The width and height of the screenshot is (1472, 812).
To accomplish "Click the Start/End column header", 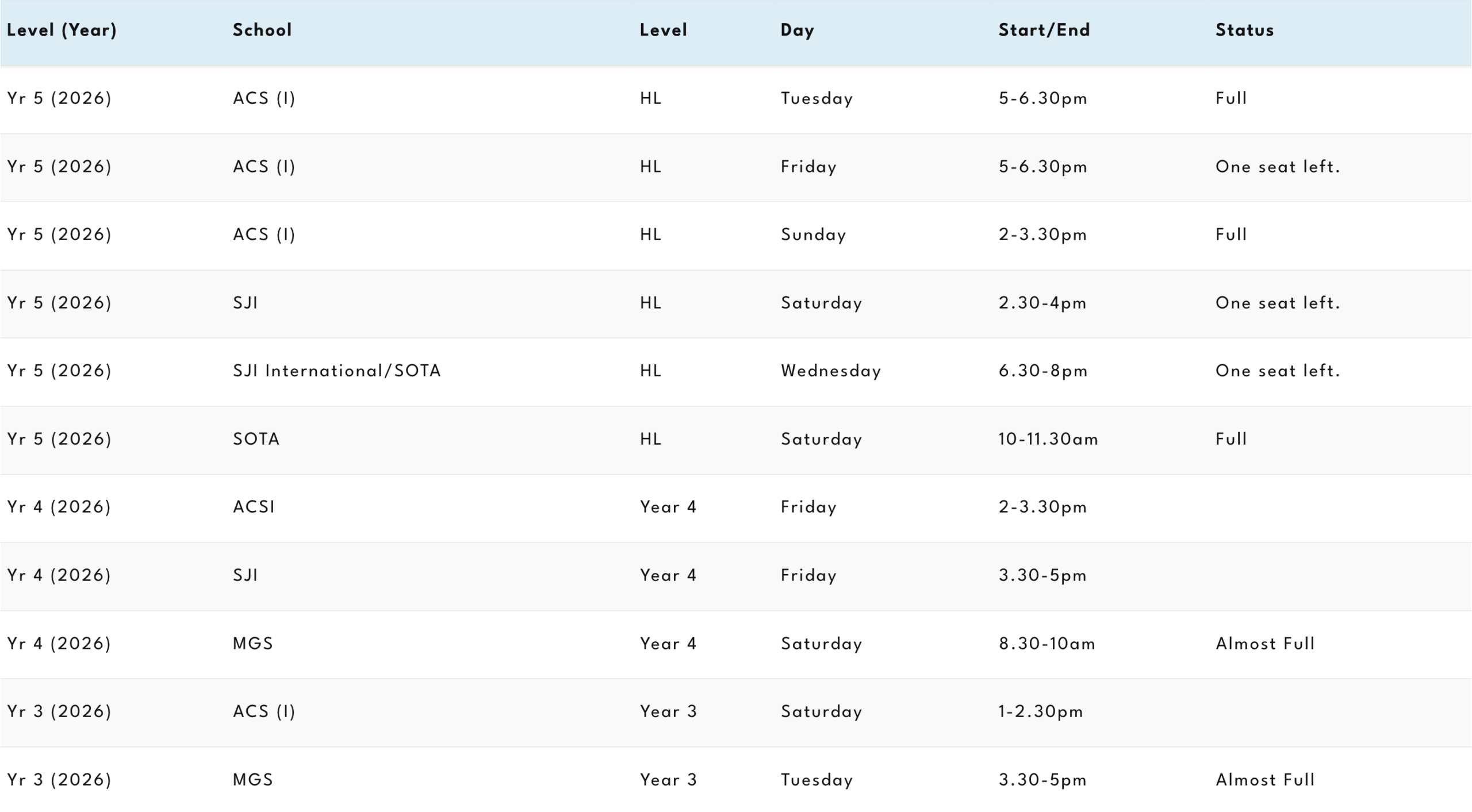I will tap(1044, 30).
